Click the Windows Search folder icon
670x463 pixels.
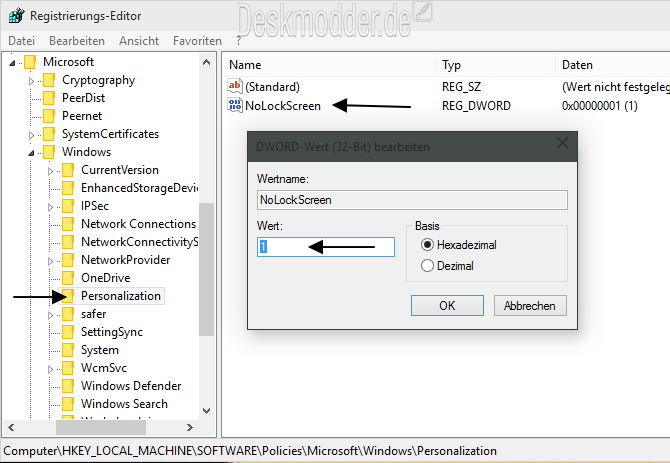tap(68, 404)
